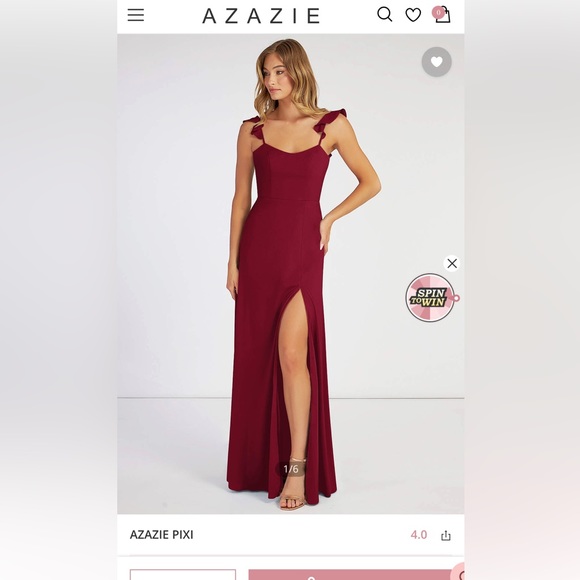Dismiss the Spin to Win popup

click(452, 263)
